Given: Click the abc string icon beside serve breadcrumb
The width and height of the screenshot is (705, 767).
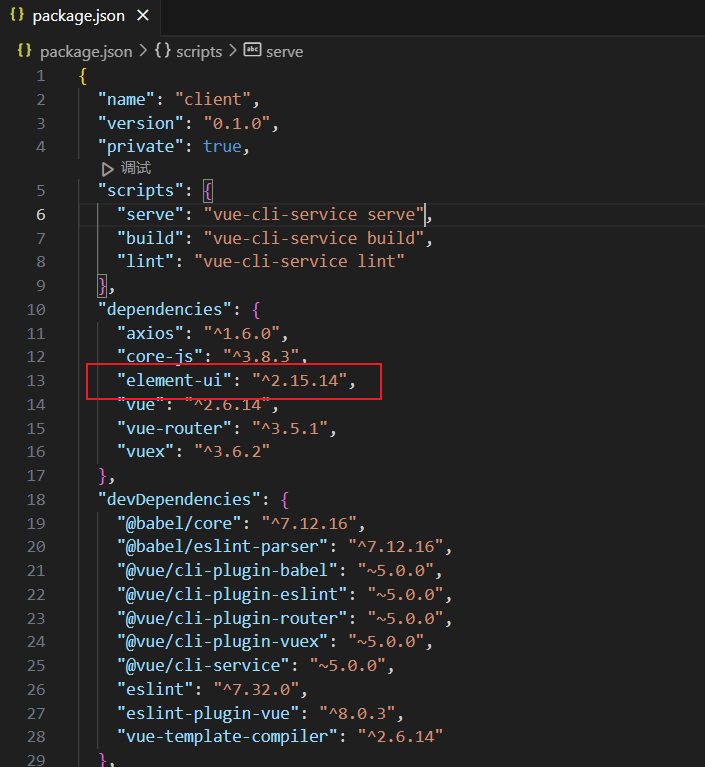Looking at the screenshot, I should 252,51.
